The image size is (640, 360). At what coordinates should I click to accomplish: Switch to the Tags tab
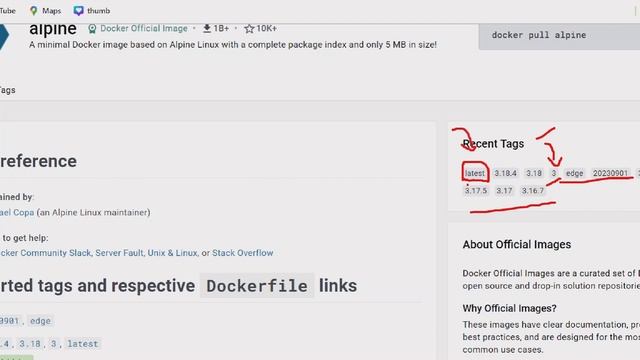click(x=7, y=90)
